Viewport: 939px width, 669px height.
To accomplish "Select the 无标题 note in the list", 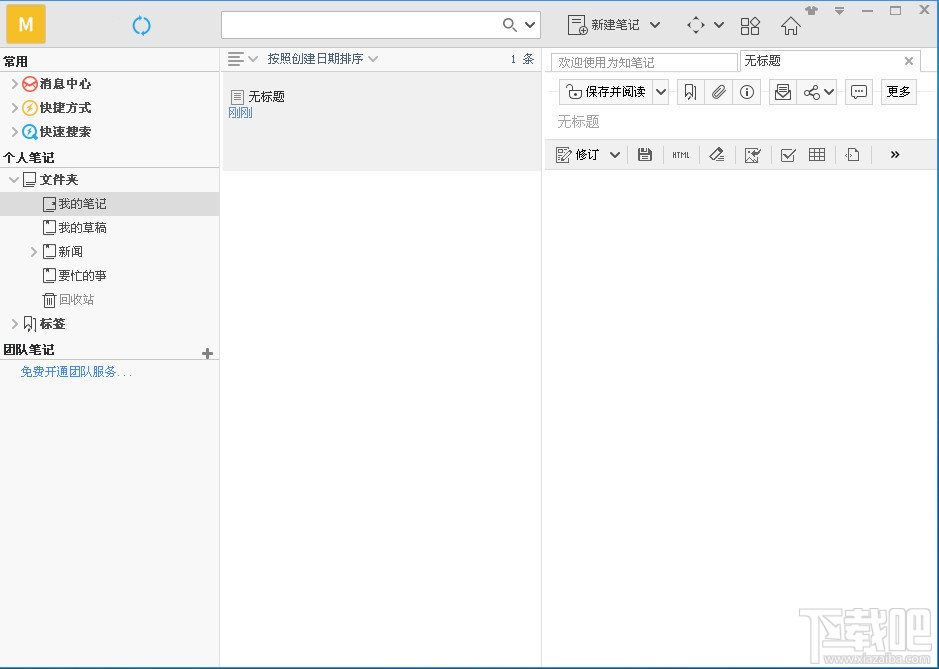I will tap(381, 122).
